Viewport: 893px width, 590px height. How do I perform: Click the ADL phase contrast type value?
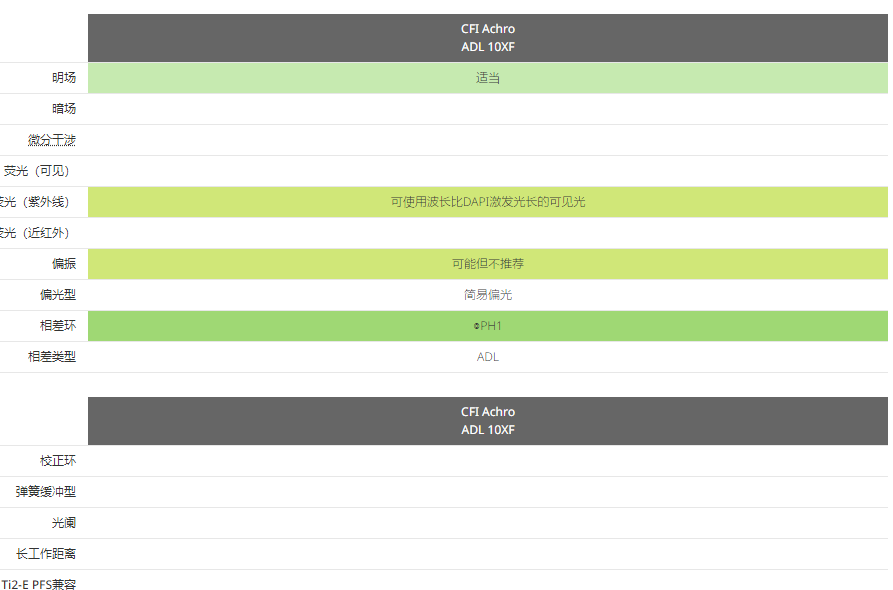coord(487,357)
